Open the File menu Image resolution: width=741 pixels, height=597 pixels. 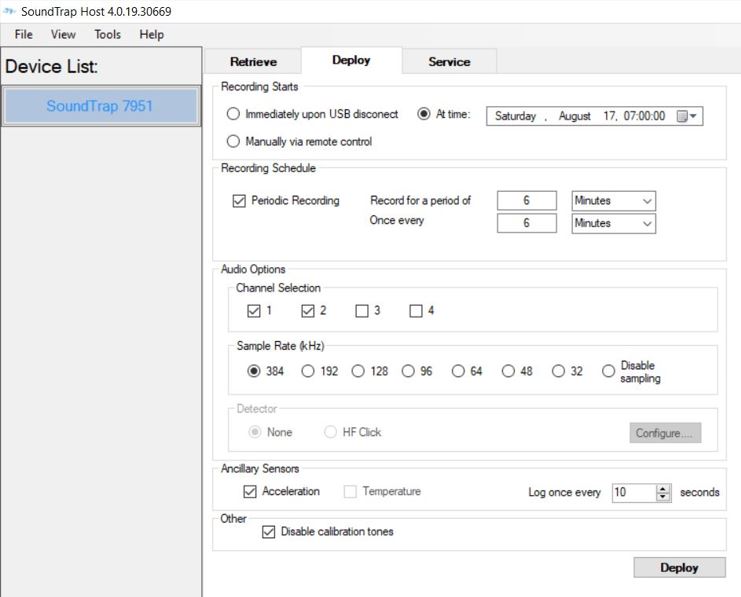coord(24,35)
